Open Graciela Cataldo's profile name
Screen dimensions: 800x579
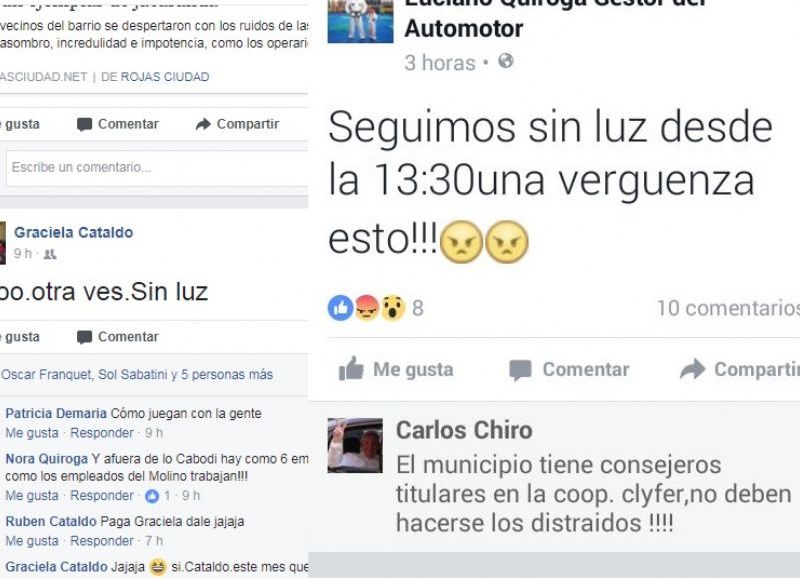[x=73, y=233]
